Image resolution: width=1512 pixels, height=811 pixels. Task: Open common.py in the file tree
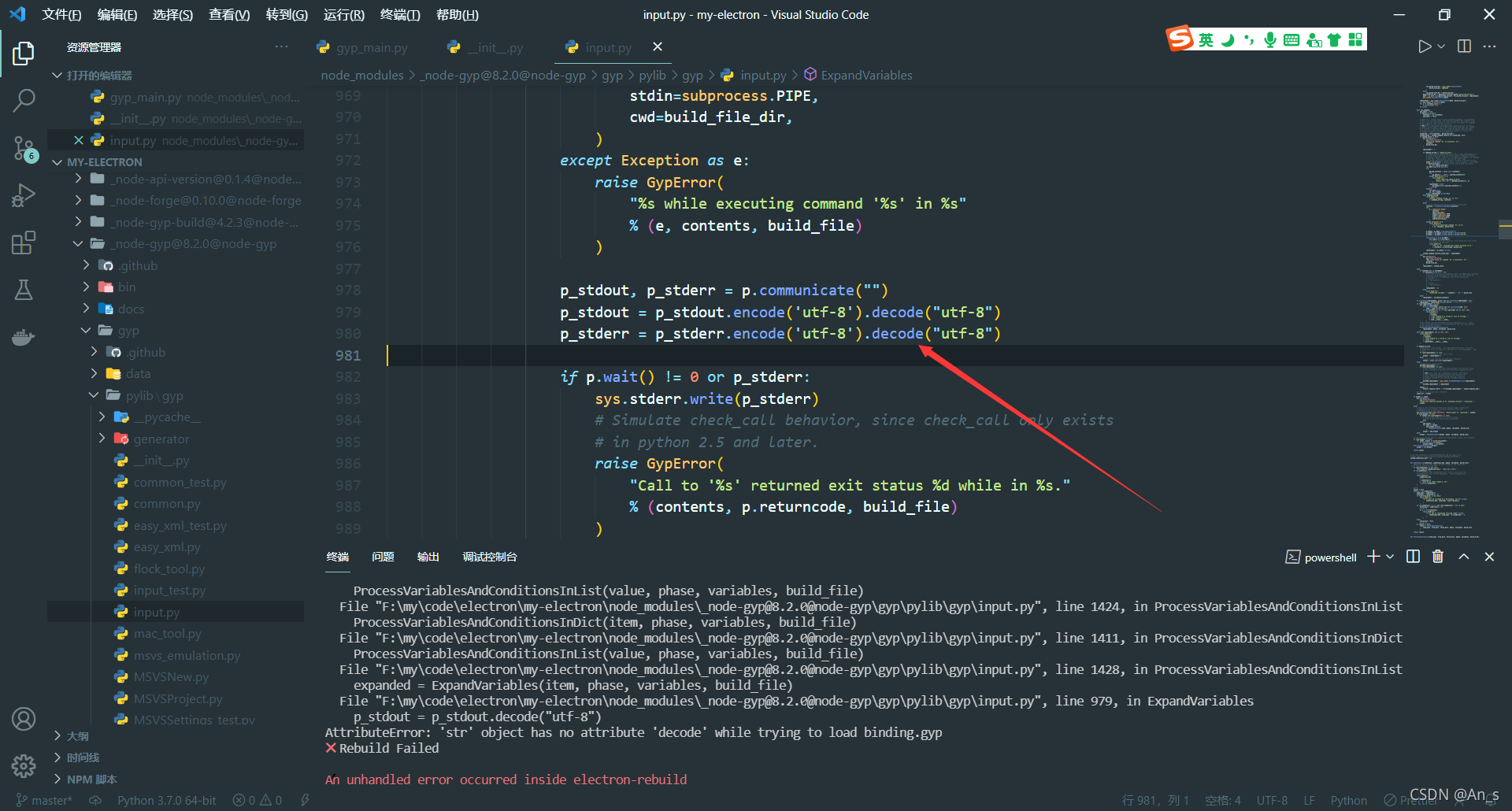[176, 503]
